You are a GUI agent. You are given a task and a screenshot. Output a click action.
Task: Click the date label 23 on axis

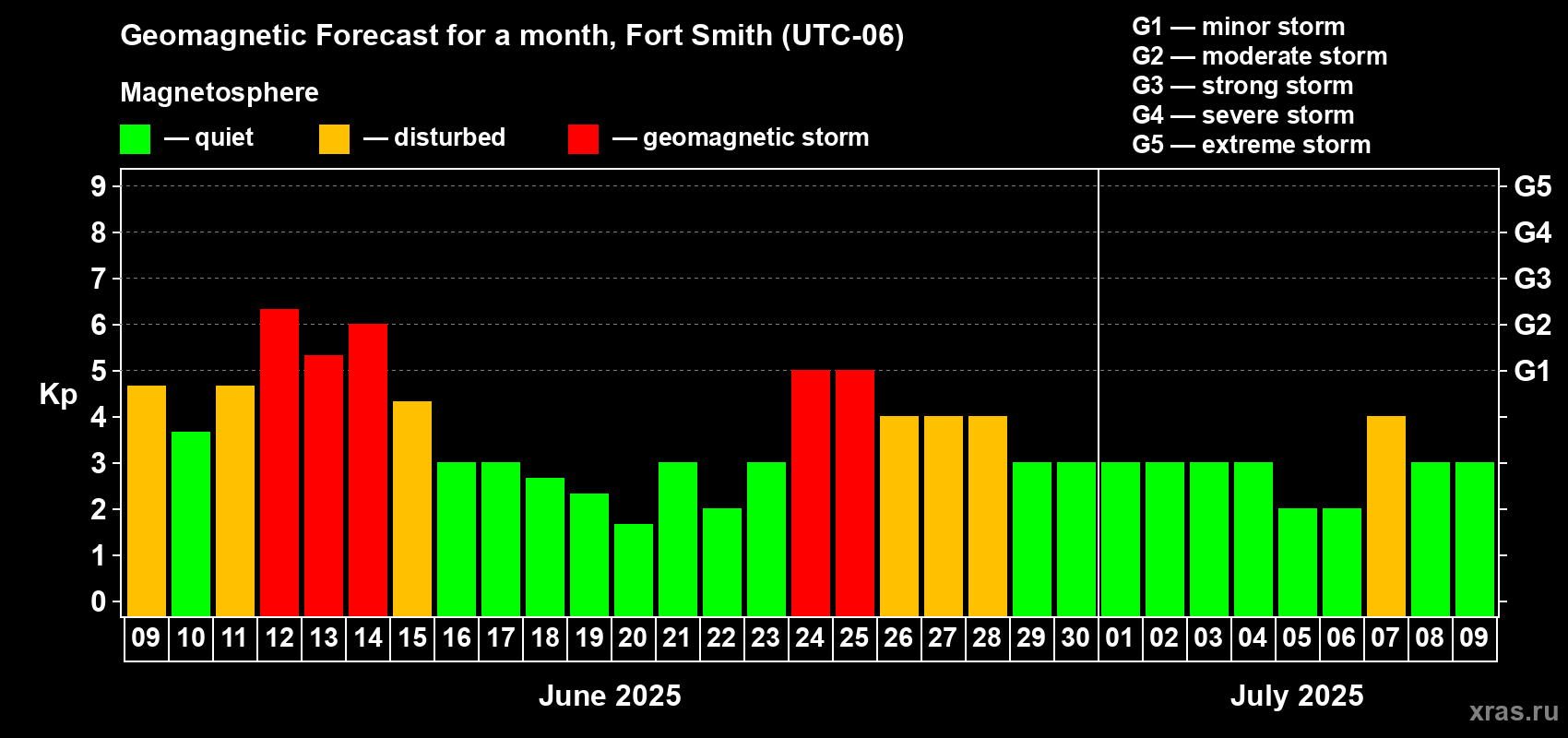point(766,638)
